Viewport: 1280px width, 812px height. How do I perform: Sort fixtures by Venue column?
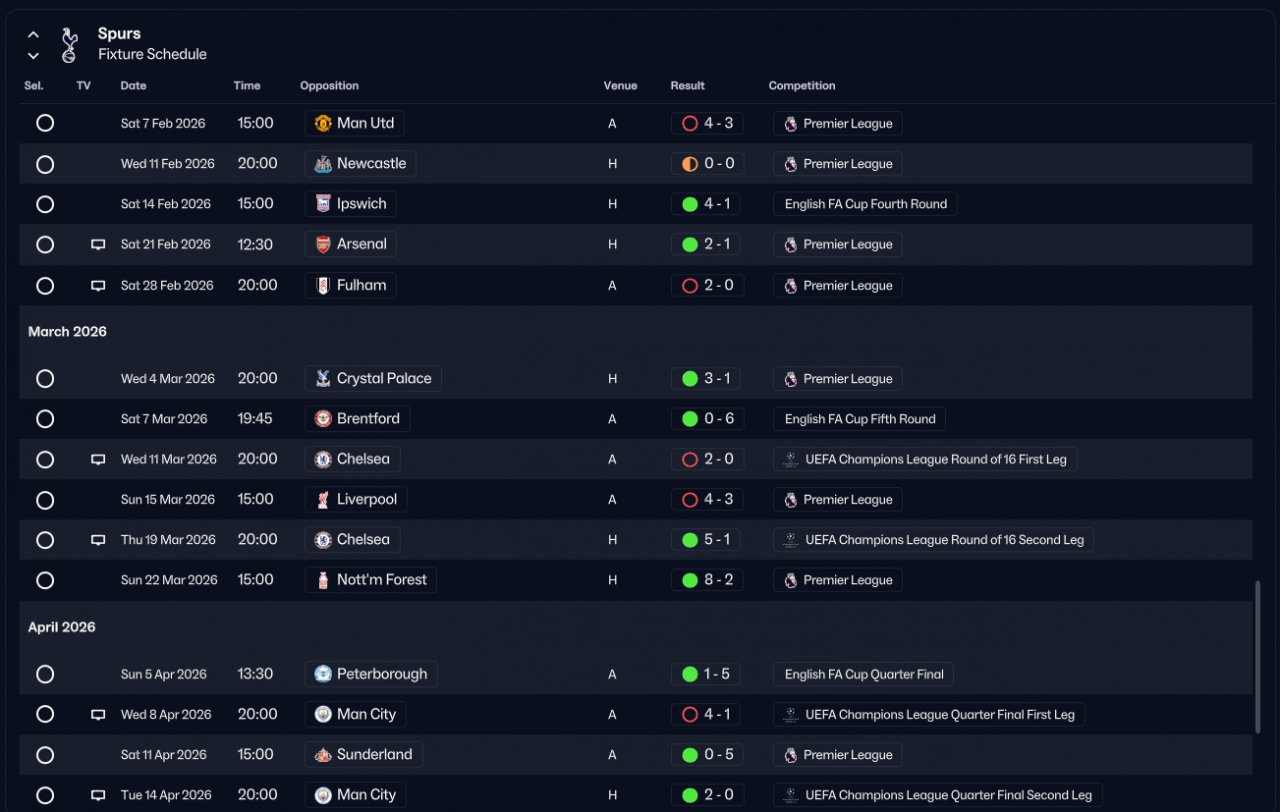point(620,86)
